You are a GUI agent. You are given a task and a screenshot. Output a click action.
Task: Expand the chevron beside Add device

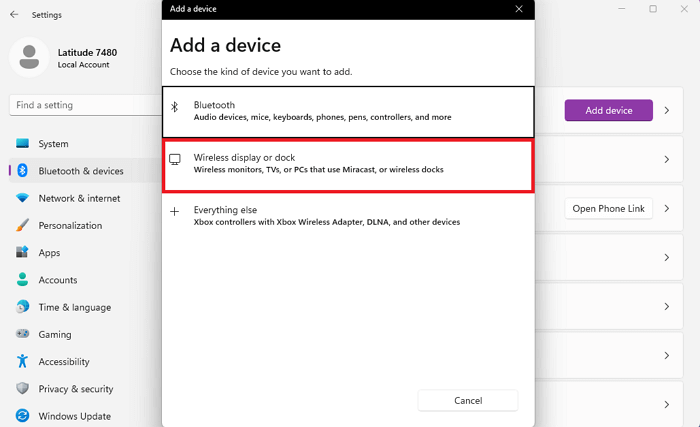667,110
